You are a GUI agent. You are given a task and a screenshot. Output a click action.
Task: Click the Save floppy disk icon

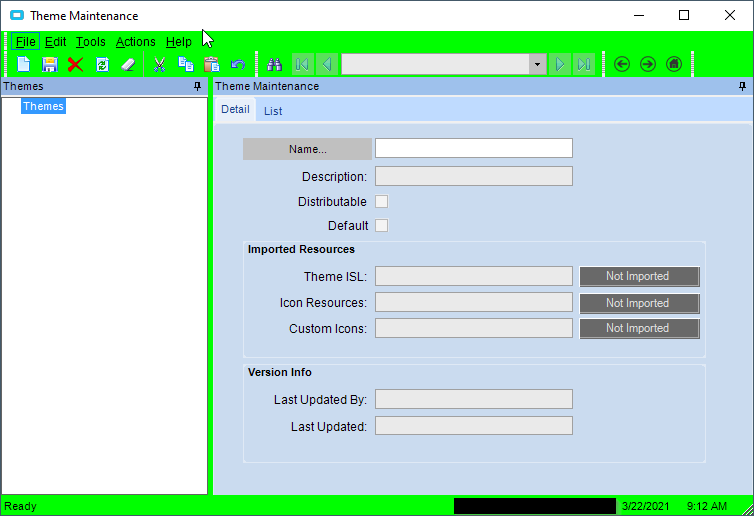point(50,64)
